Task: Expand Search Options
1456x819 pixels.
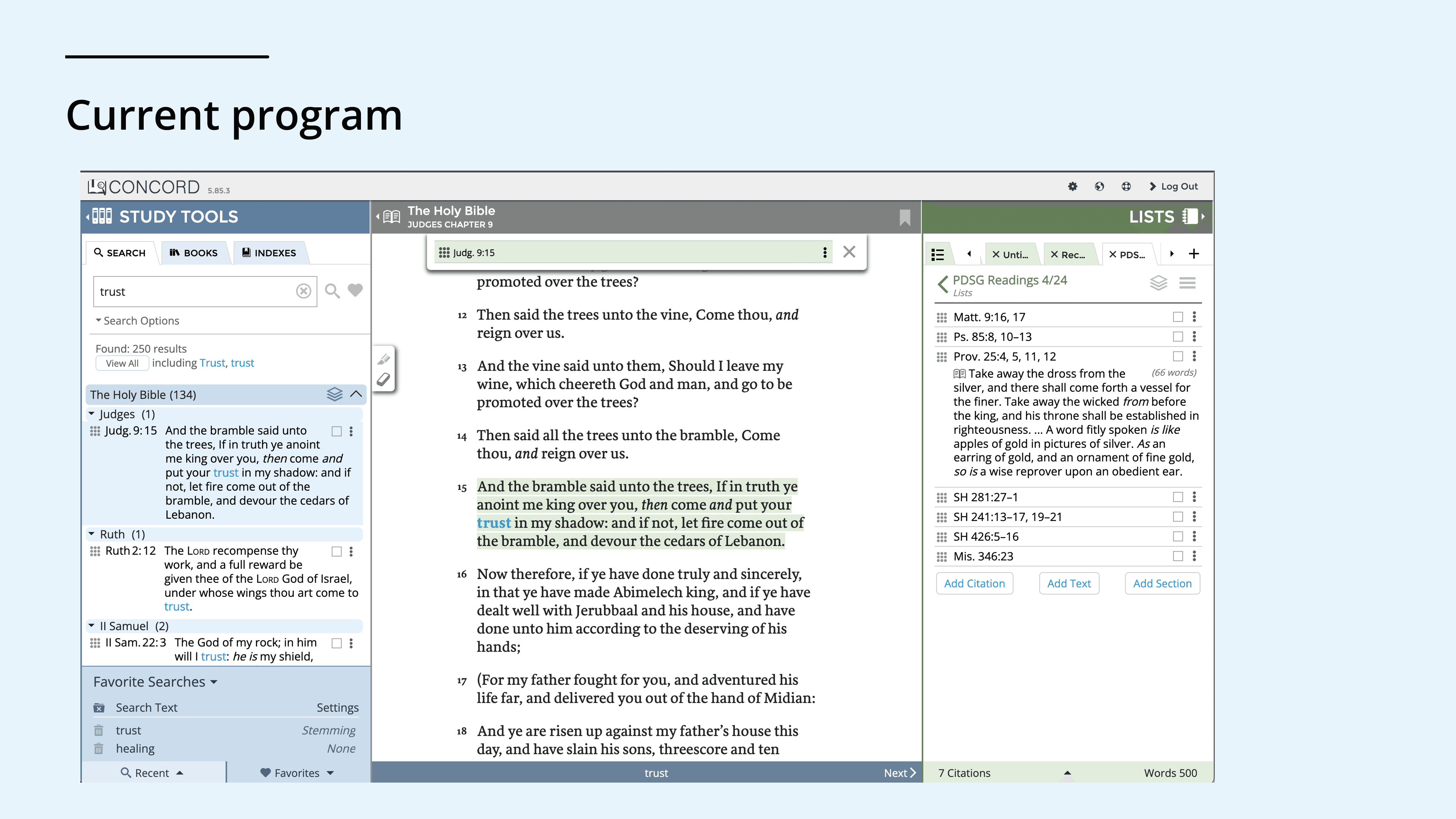Action: 137,320
